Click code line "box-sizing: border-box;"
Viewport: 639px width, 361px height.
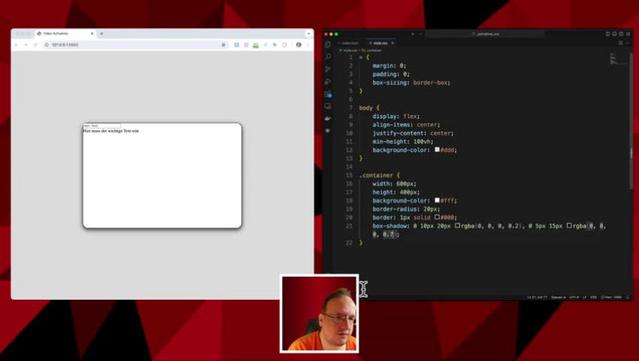click(x=411, y=82)
